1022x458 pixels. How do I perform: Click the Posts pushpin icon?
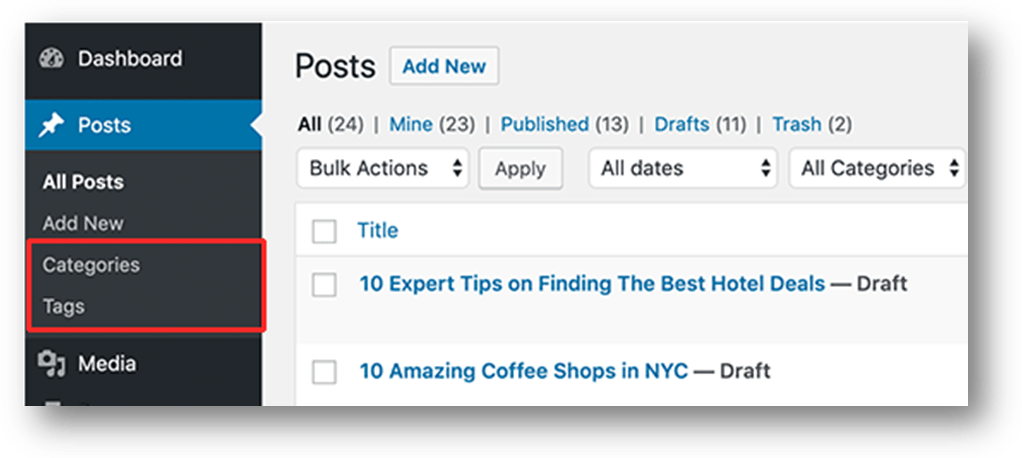point(51,125)
